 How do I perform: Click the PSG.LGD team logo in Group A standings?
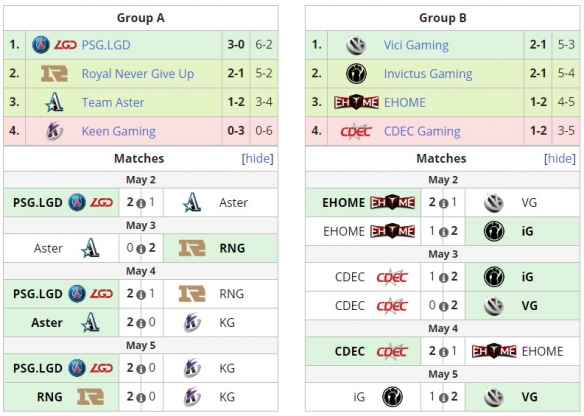click(x=54, y=45)
